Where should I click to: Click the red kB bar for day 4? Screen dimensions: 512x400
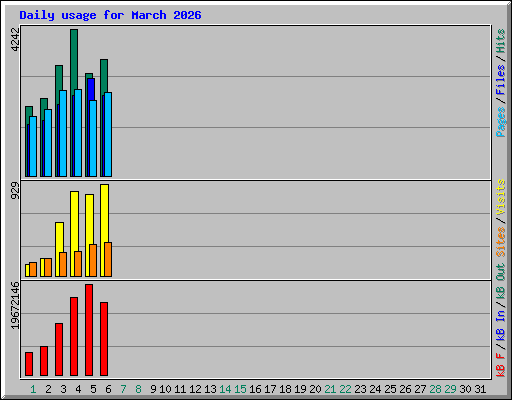point(74,337)
